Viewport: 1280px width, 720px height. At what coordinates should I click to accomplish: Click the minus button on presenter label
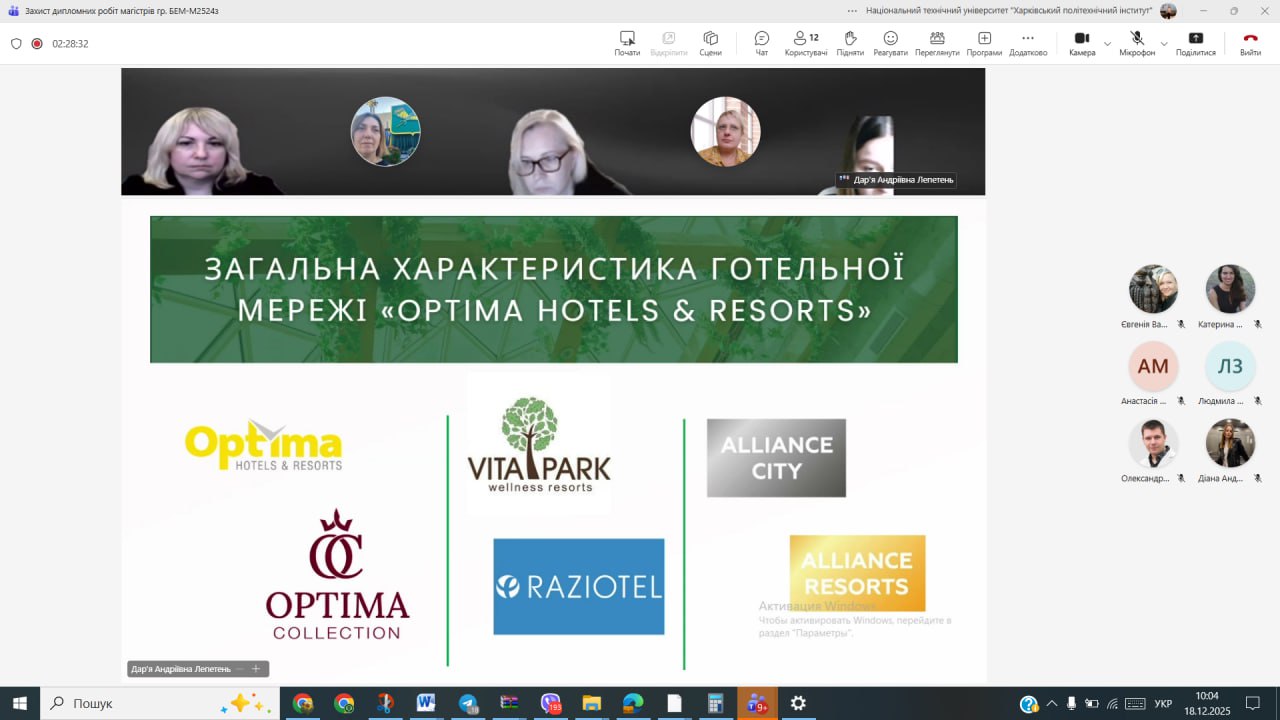pos(240,669)
